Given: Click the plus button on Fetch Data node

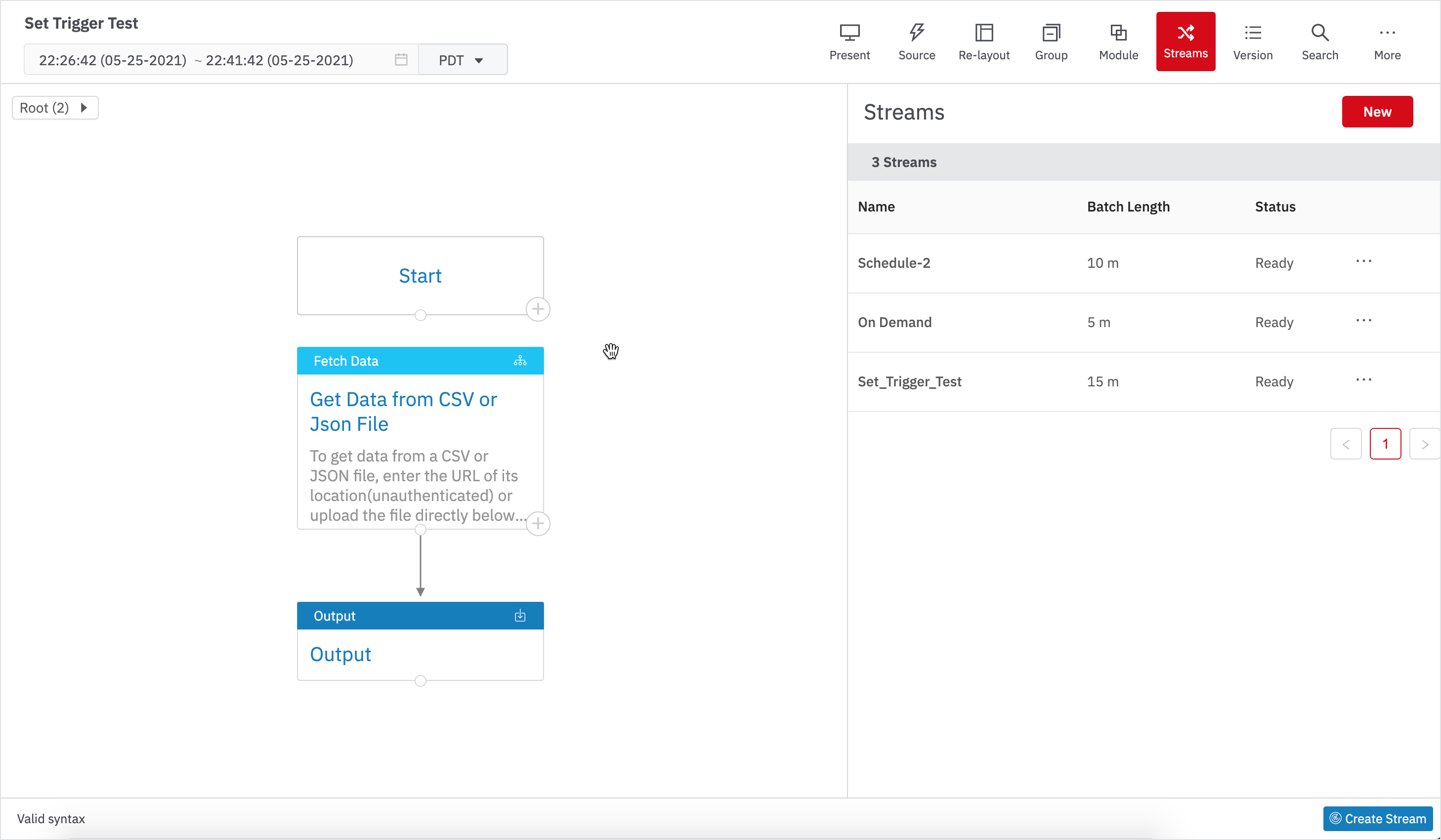Looking at the screenshot, I should pyautogui.click(x=538, y=523).
